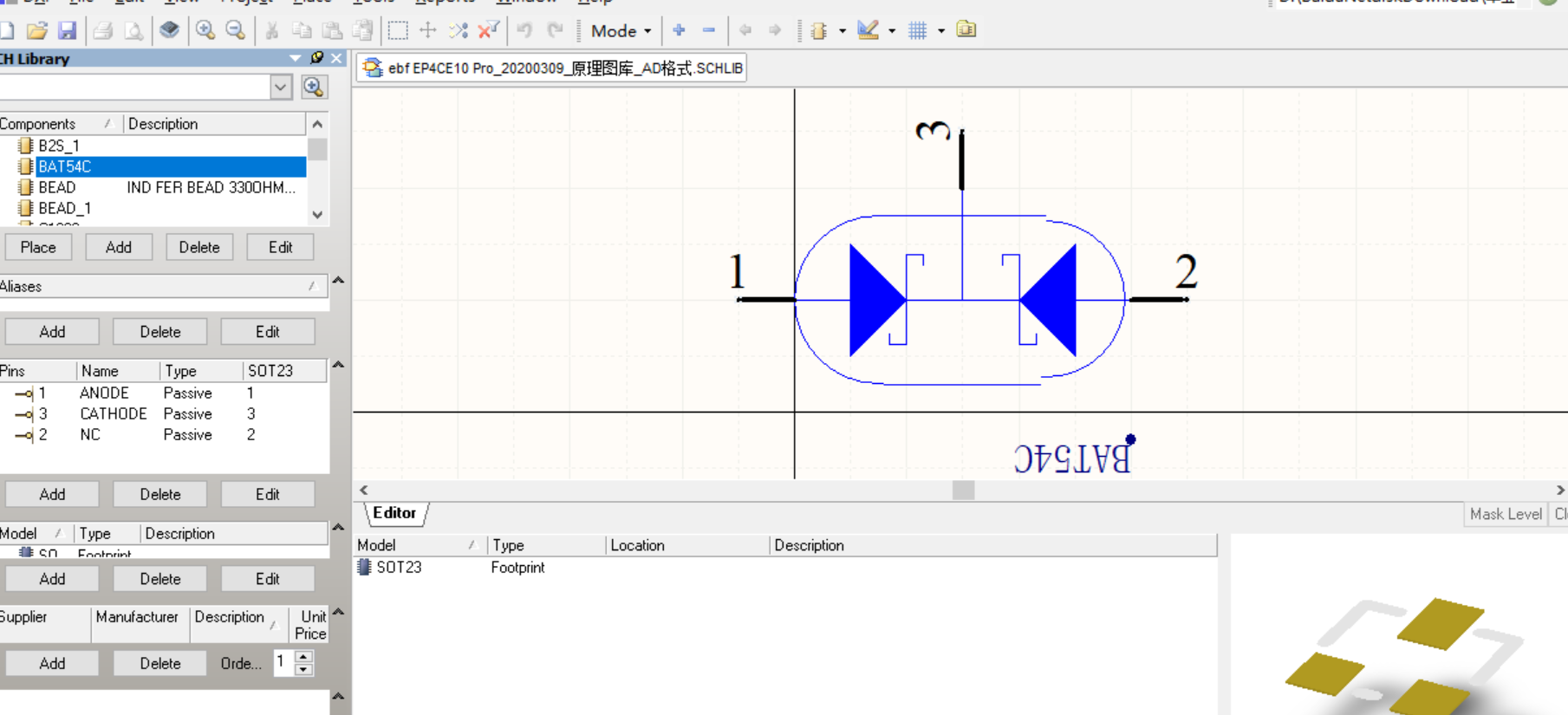Remove component part with blue minus icon
This screenshot has width=1568, height=715.
pos(709,30)
